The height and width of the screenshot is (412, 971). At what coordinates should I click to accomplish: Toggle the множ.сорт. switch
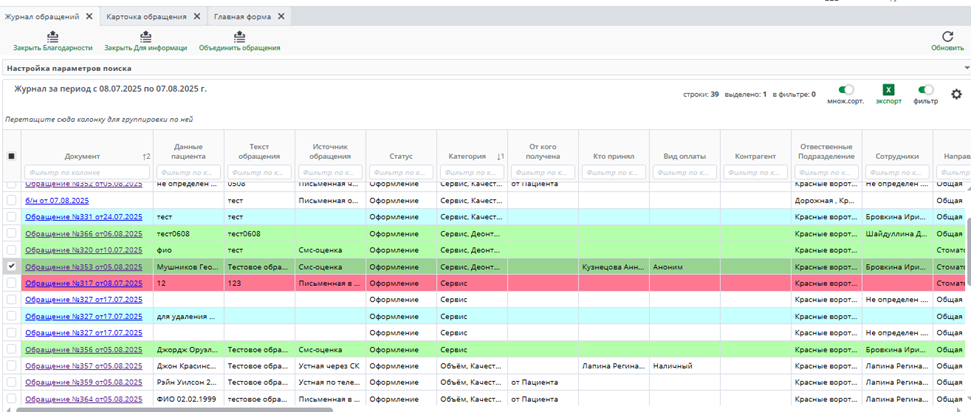(x=845, y=90)
